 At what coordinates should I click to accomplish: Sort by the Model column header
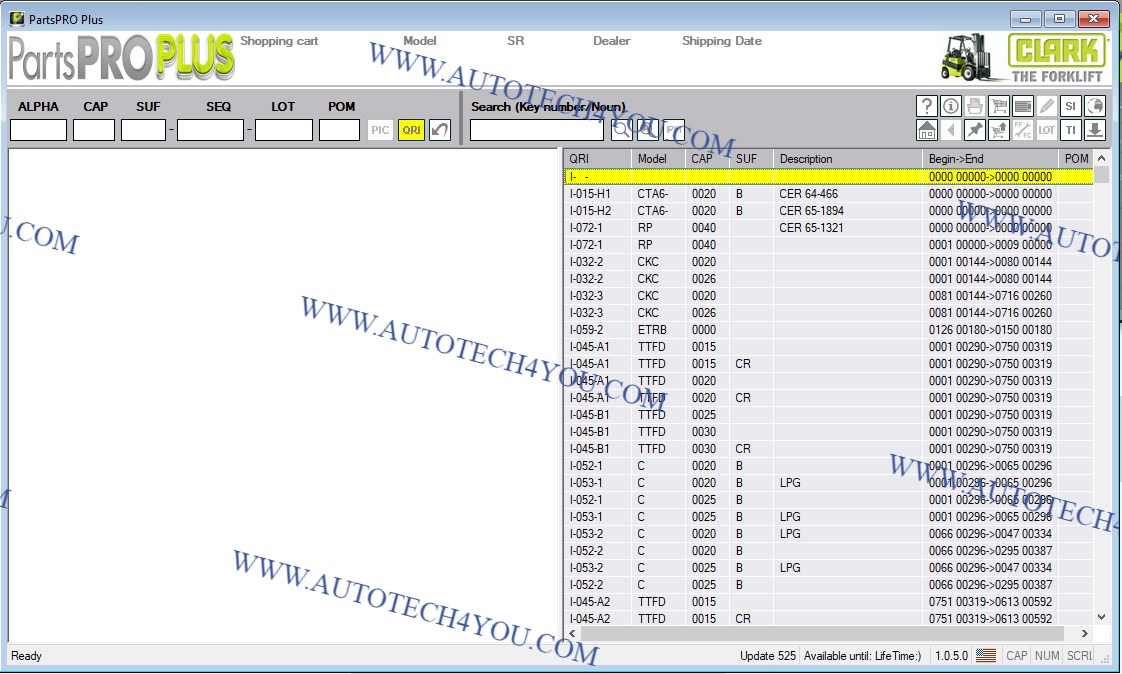click(652, 159)
